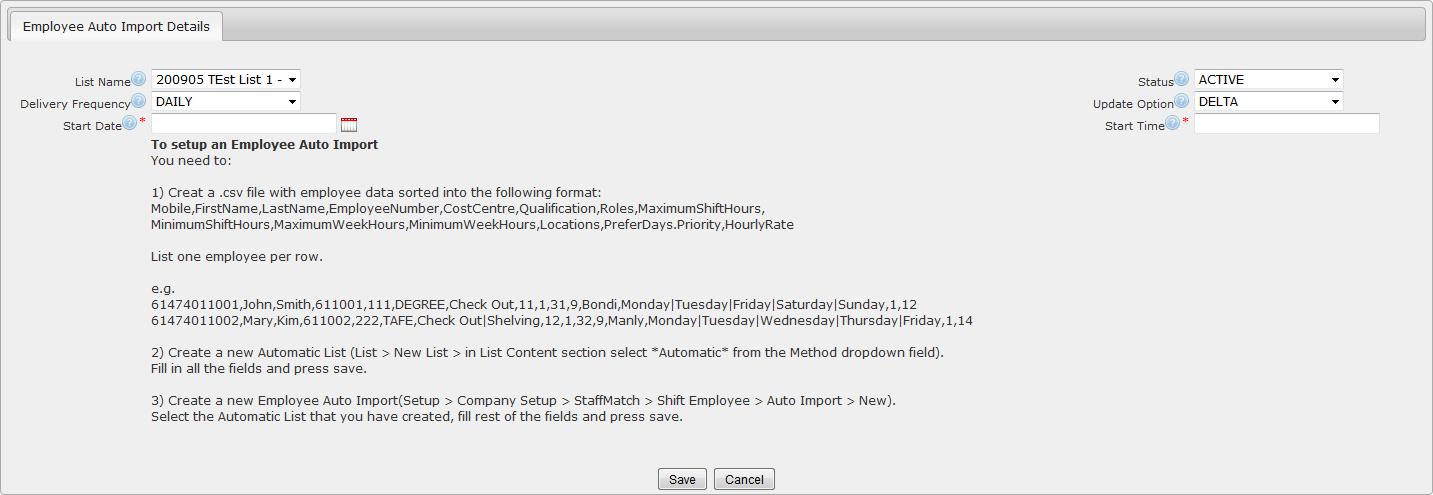
Task: Click into the Start Time input field
Action: (x=1286, y=124)
